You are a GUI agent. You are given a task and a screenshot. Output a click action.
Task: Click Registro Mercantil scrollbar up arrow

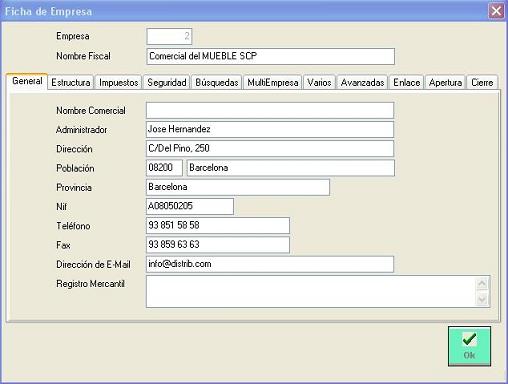pos(482,284)
